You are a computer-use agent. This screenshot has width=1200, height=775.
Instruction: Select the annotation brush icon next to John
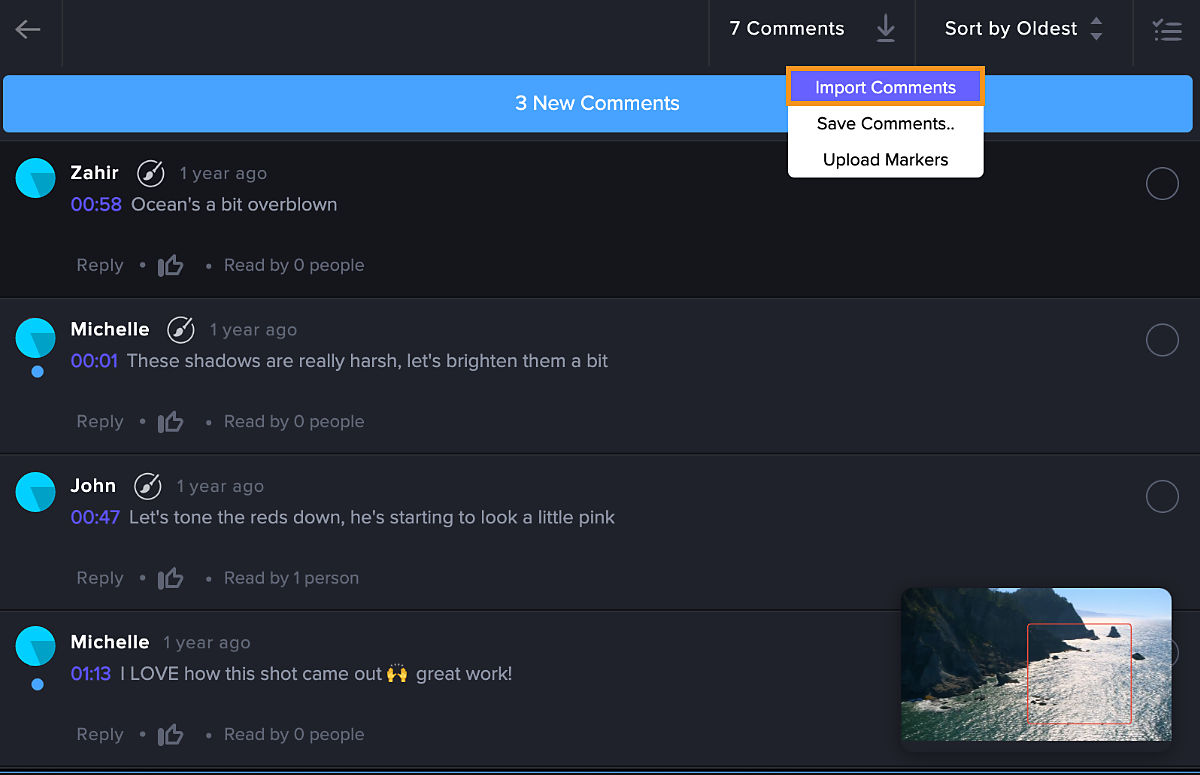pyautogui.click(x=147, y=485)
